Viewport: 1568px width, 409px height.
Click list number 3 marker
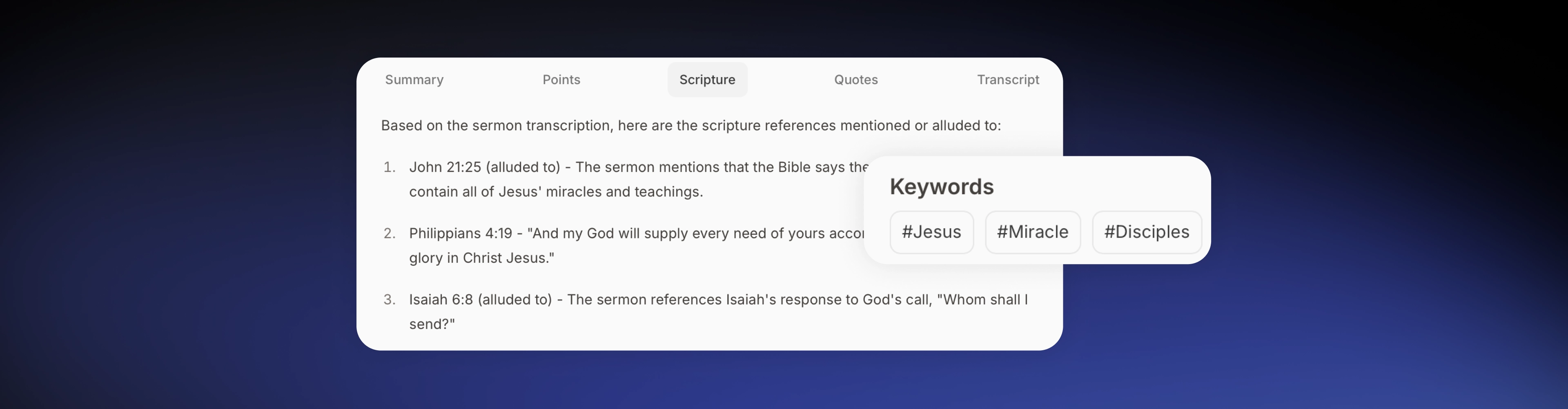click(x=390, y=300)
